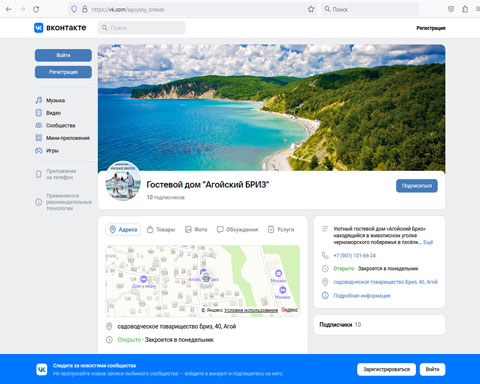This screenshot has height=384, width=480.
Task: Click Войти in the bottom banner
Action: pos(432,369)
